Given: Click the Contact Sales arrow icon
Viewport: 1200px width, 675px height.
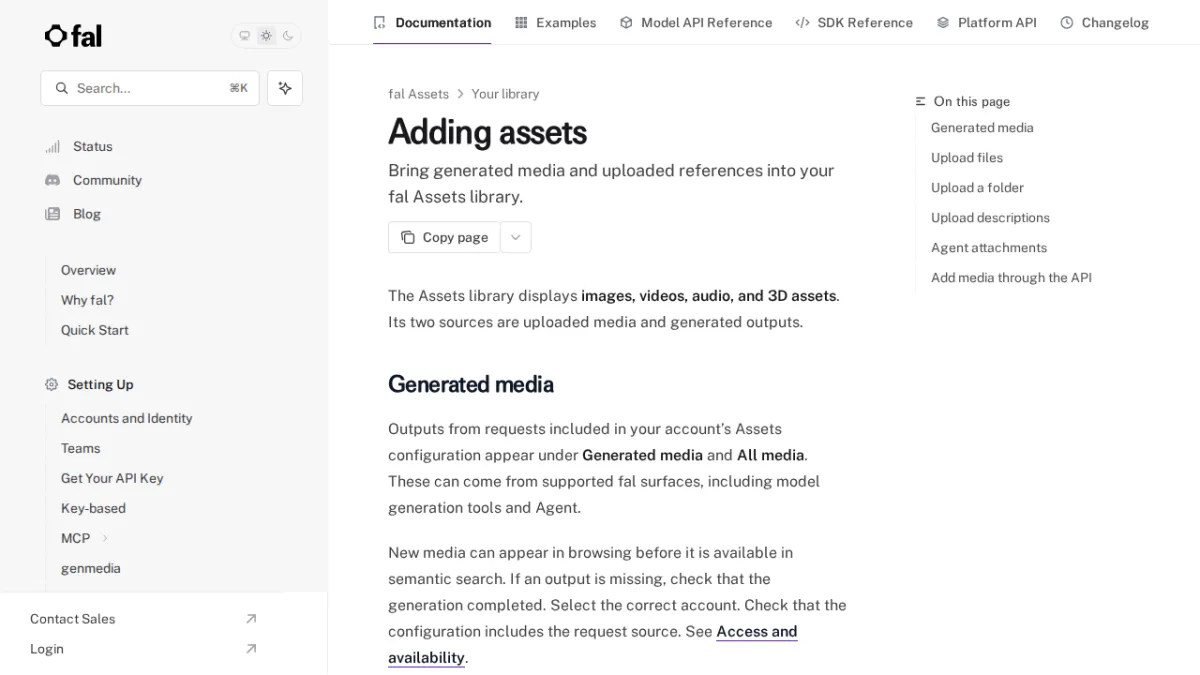Looking at the screenshot, I should pyautogui.click(x=251, y=619).
